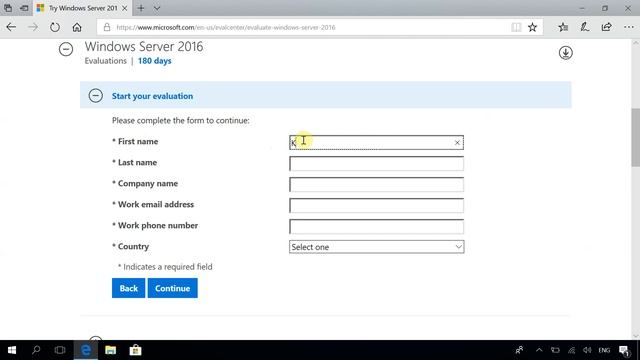The width and height of the screenshot is (640, 360).
Task: Open the Windows Start menu
Action: (x=12, y=350)
